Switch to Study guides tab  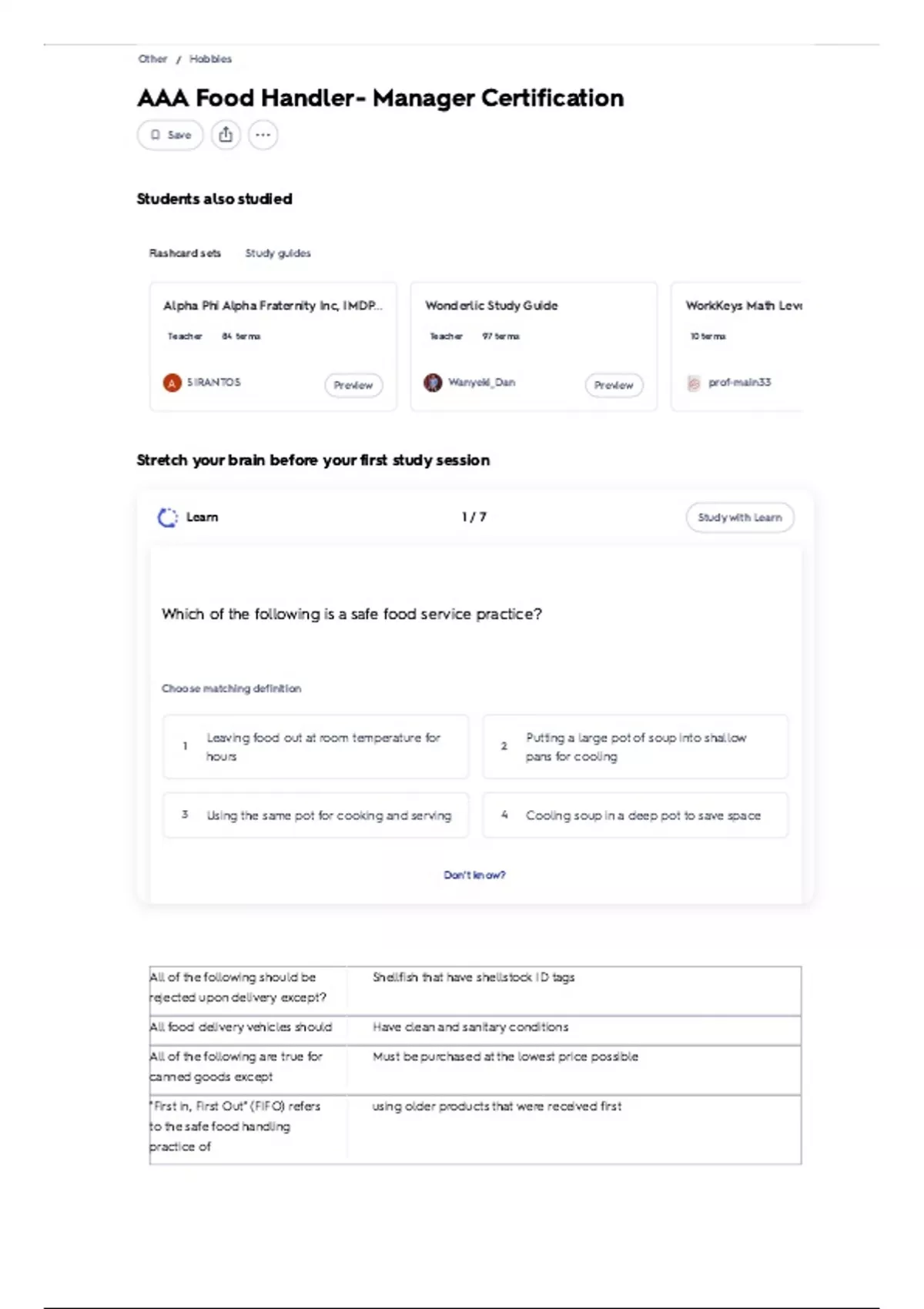coord(278,253)
